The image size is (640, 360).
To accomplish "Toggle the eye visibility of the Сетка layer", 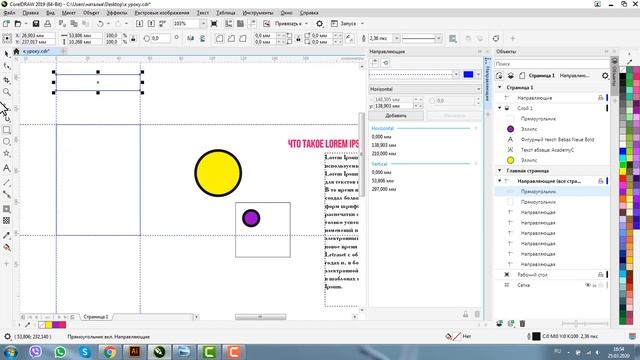I will (x=587, y=285).
